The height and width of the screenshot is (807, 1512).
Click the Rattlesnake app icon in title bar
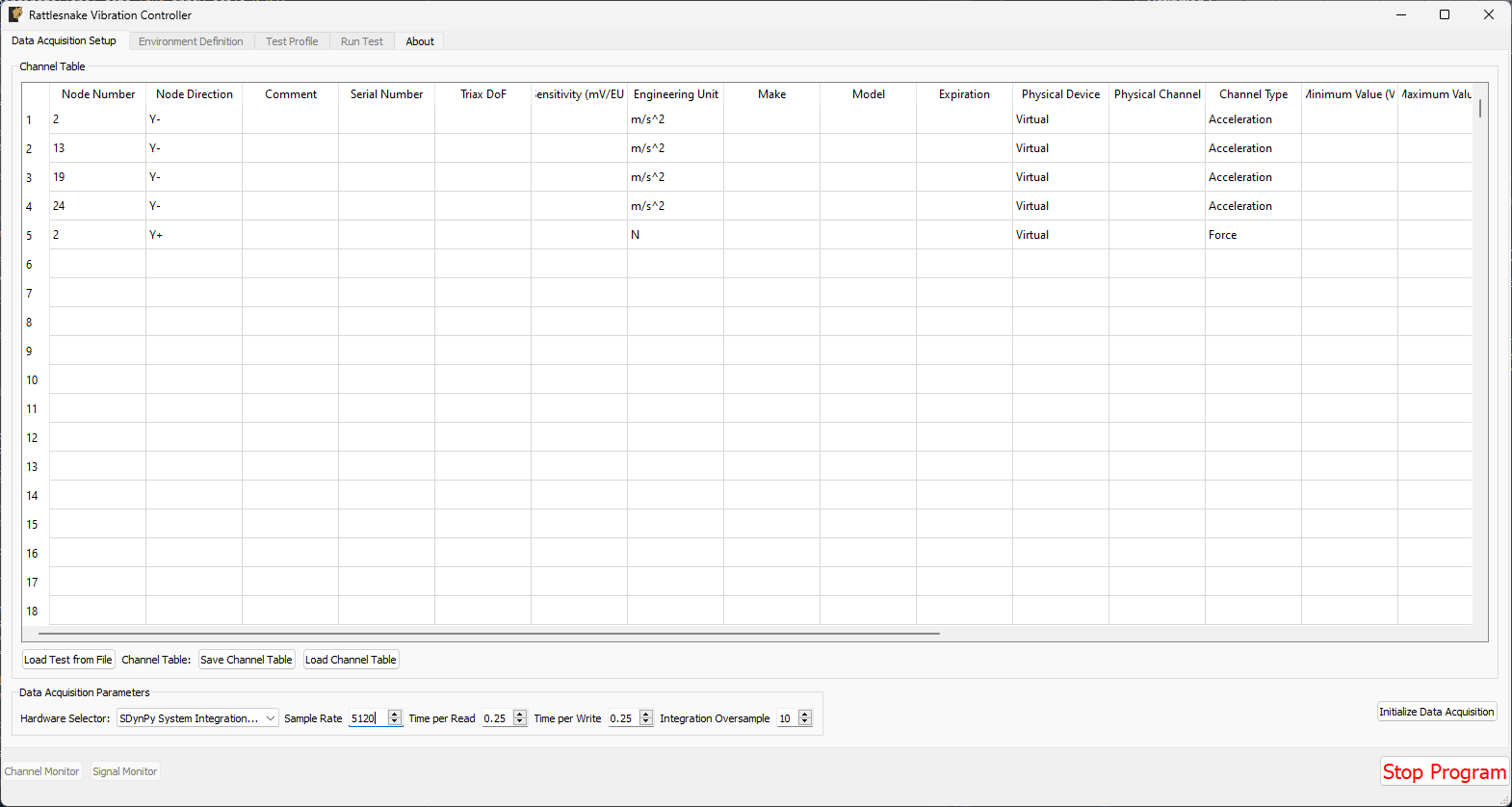click(15, 14)
